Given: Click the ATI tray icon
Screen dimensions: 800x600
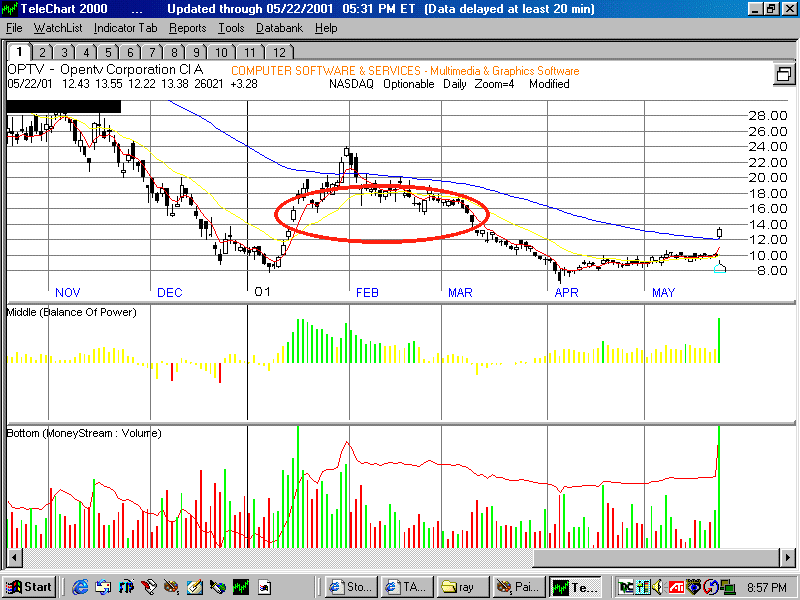Looking at the screenshot, I should tap(676, 587).
